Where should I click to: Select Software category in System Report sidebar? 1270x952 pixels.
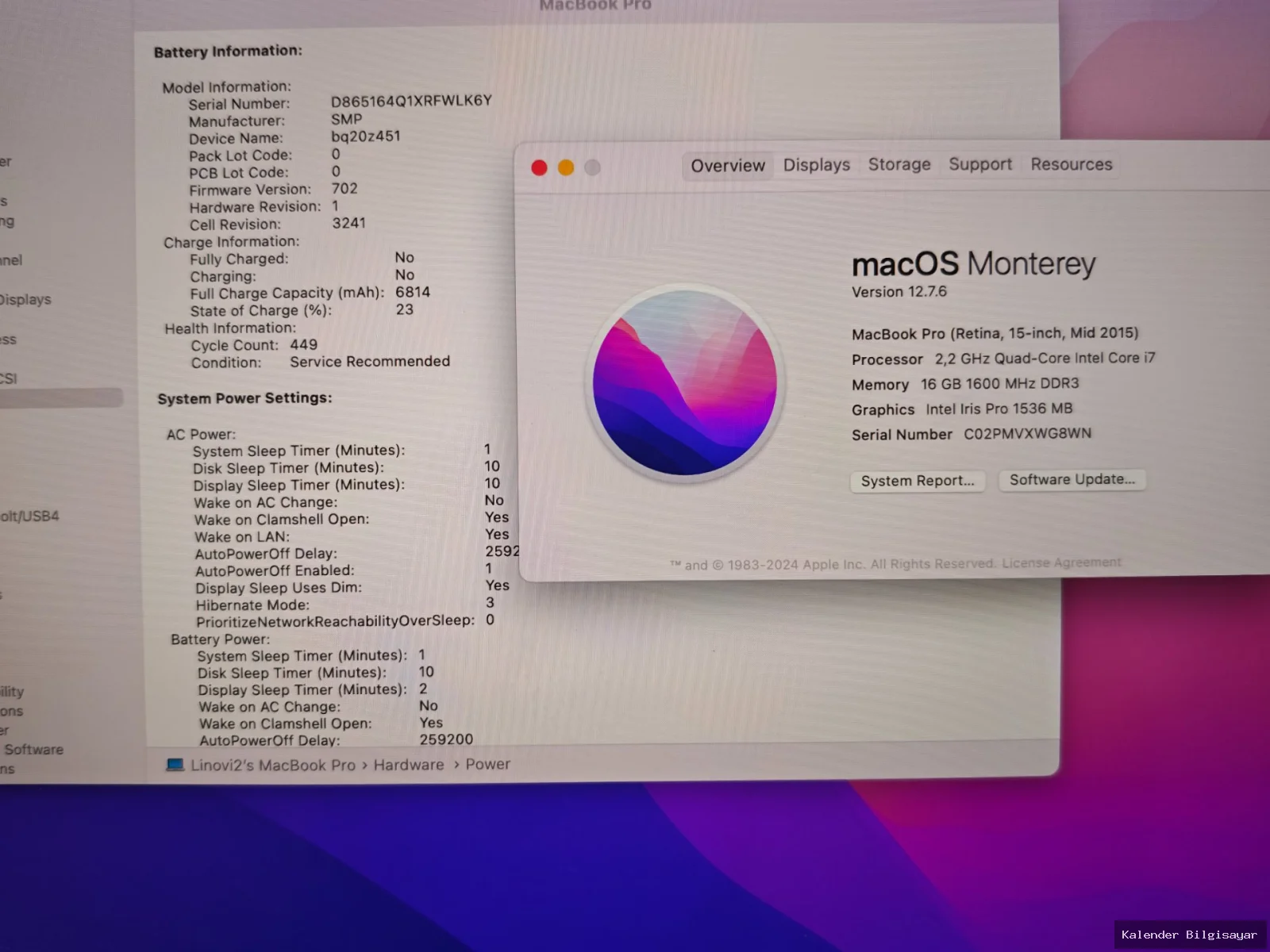[x=33, y=749]
